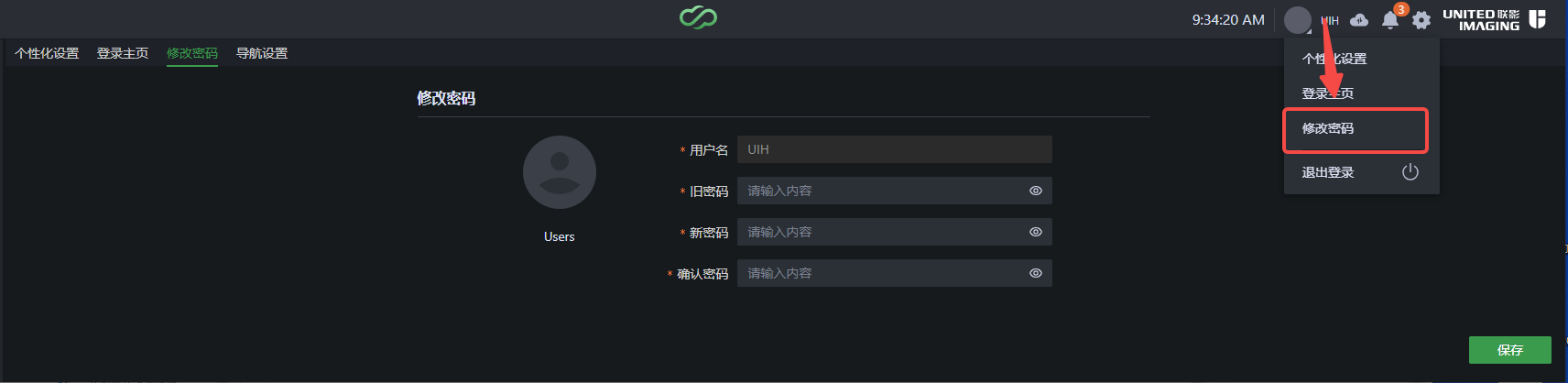
Task: Show the 新密码 field password
Action: [x=1036, y=232]
